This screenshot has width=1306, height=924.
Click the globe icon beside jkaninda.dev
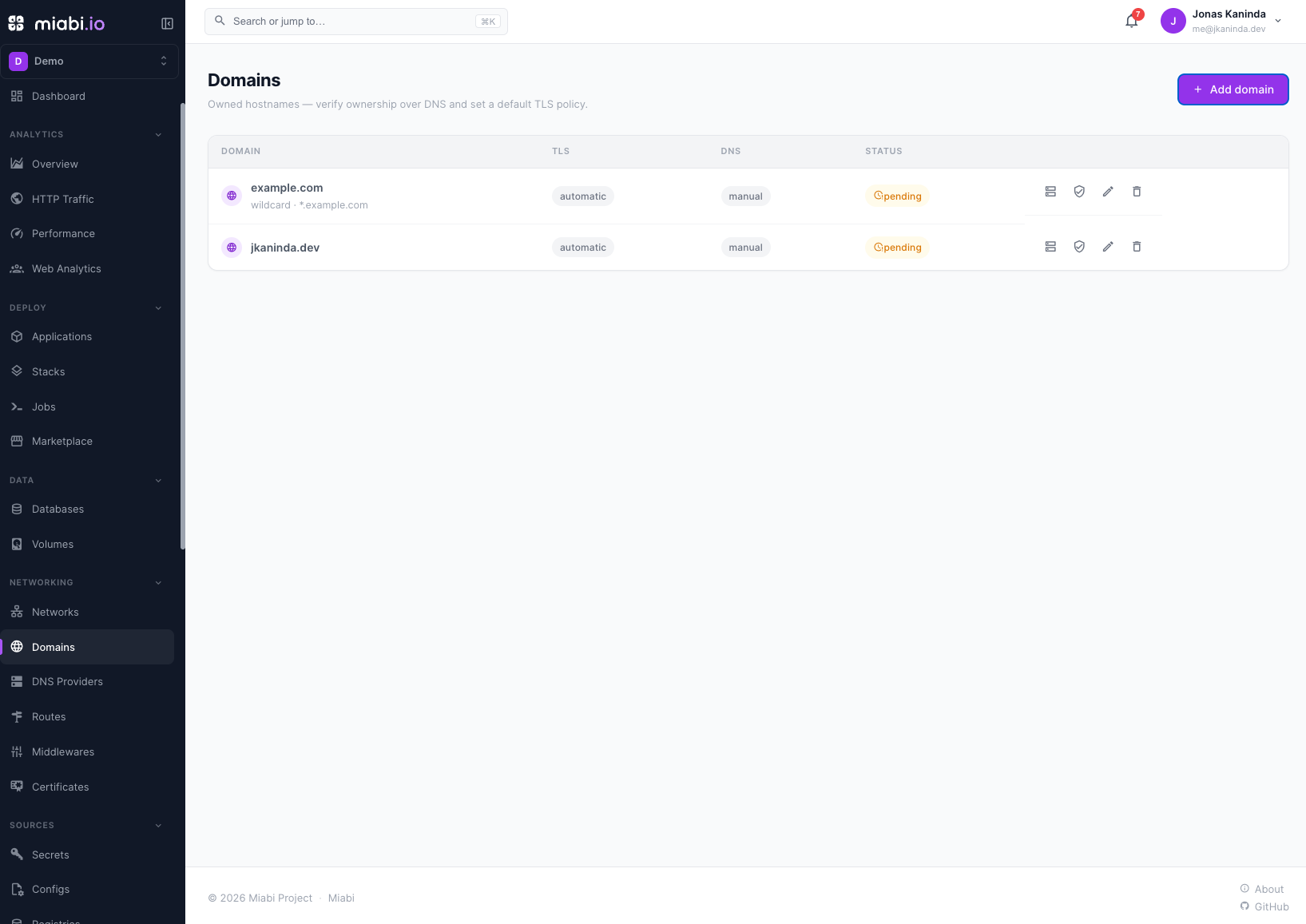pos(232,248)
